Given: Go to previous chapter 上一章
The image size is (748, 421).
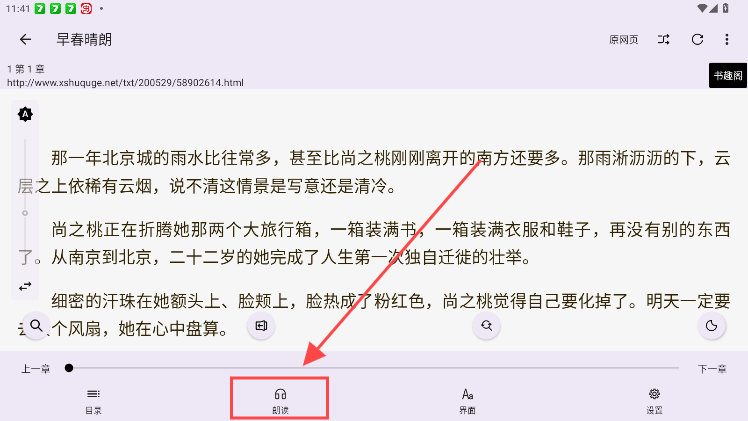Looking at the screenshot, I should [36, 369].
